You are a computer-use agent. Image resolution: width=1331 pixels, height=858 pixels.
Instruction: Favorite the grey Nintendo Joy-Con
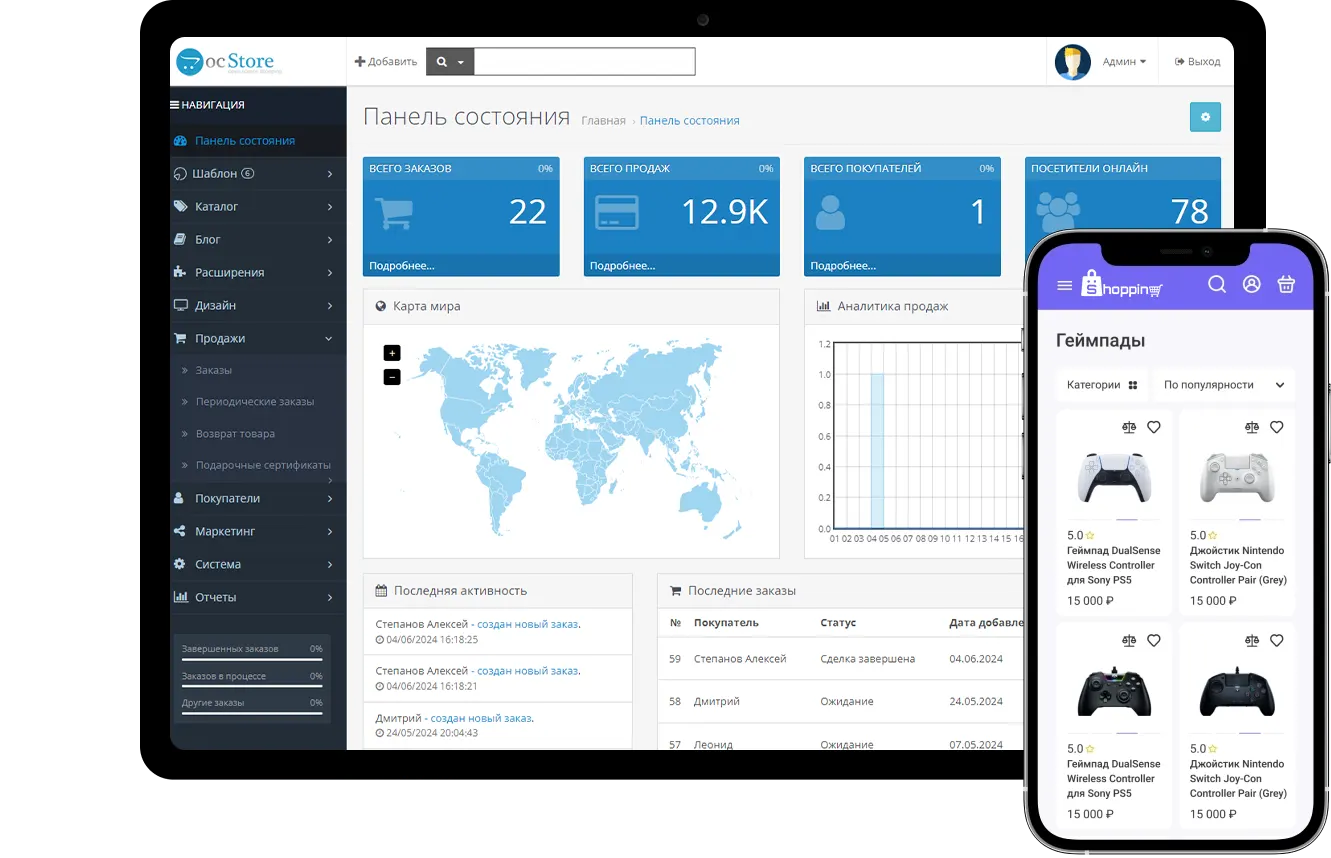tap(1276, 427)
